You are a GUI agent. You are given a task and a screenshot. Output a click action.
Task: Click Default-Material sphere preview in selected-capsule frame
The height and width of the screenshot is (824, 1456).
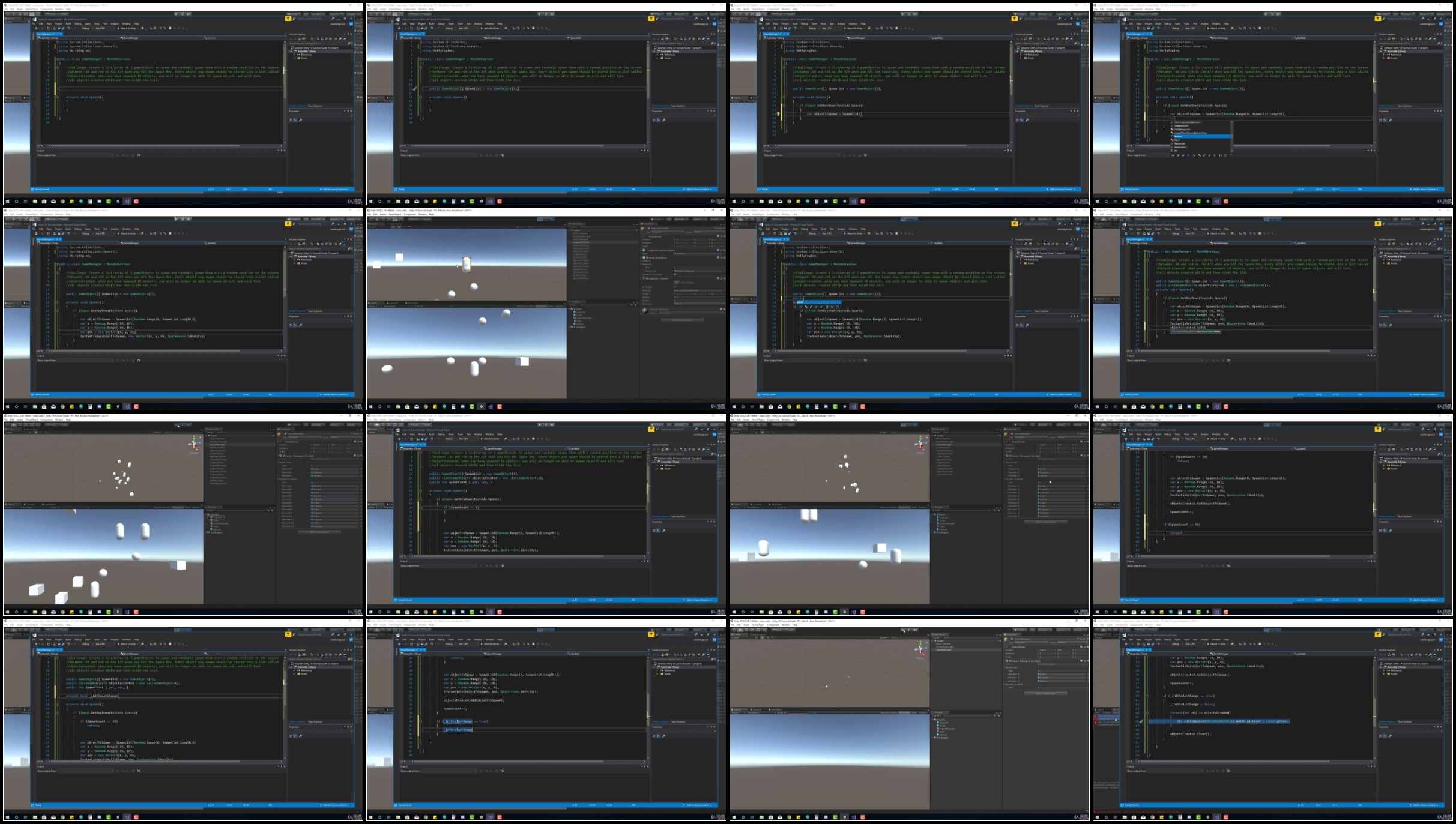point(645,310)
